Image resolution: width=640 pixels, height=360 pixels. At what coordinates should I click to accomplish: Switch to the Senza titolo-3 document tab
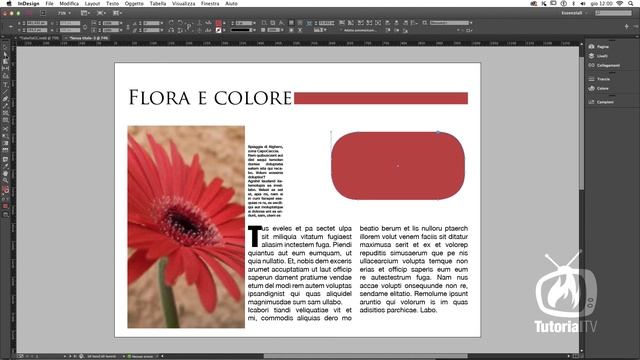[x=88, y=38]
